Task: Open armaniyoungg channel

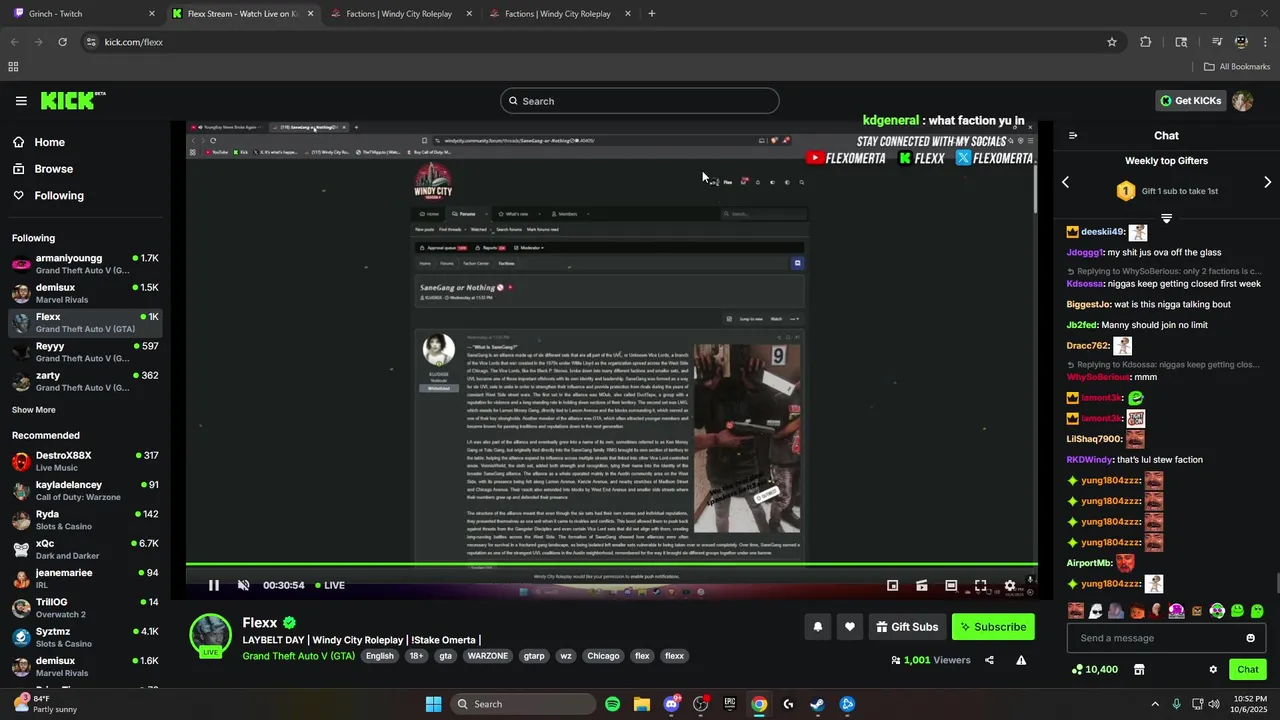Action: point(84,264)
